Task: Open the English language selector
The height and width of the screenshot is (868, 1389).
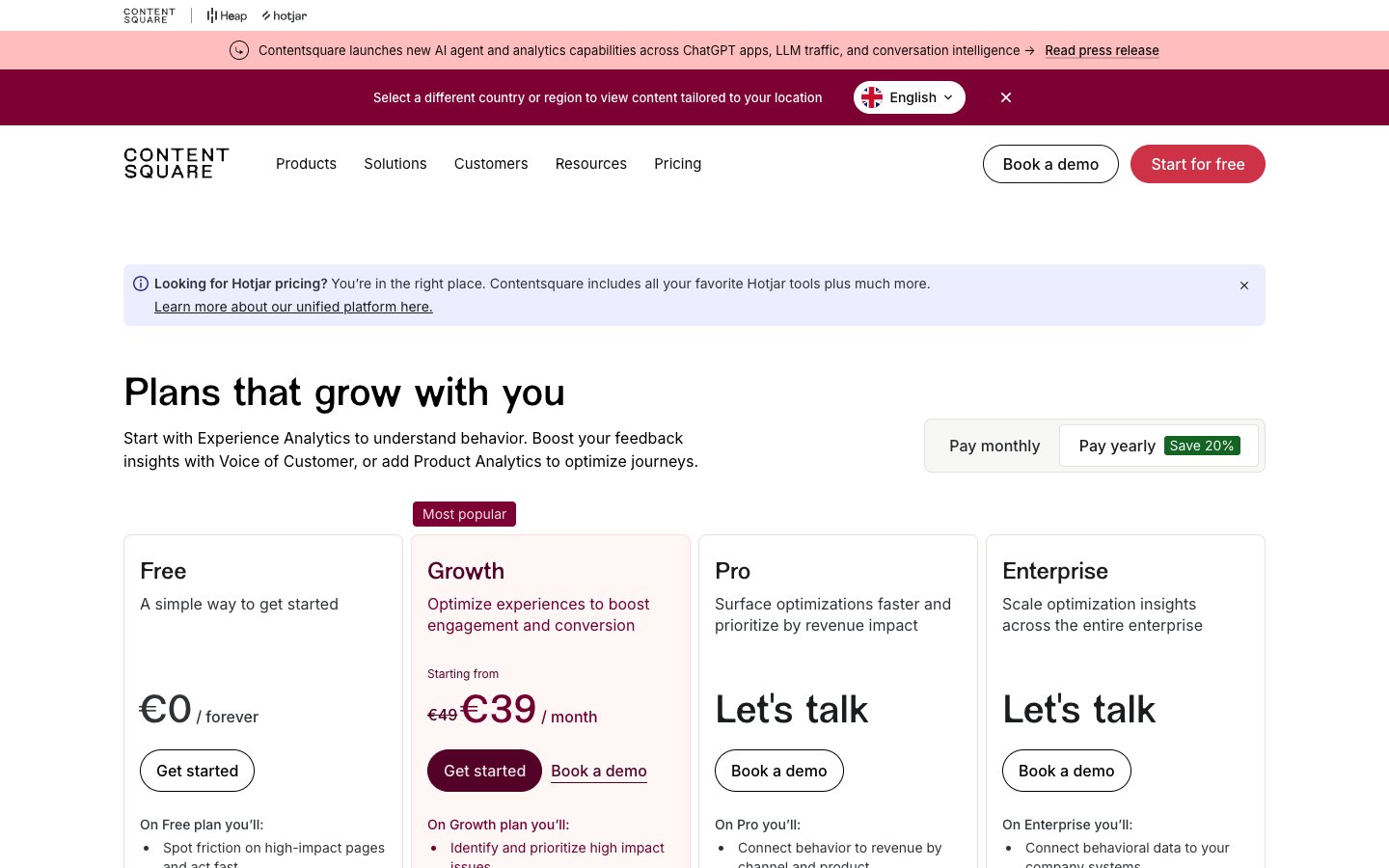Action: pyautogui.click(x=910, y=97)
